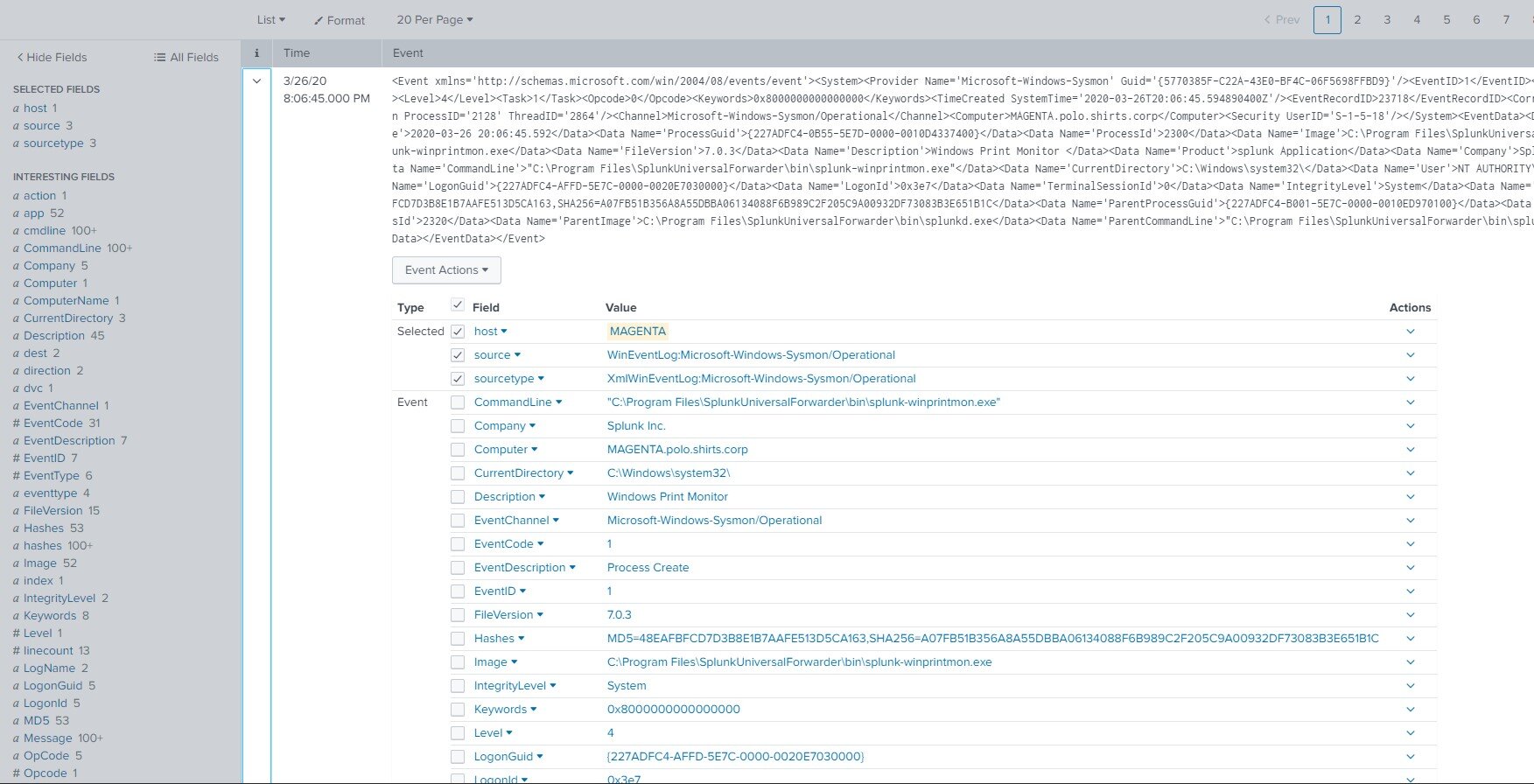The width and height of the screenshot is (1534, 784).
Task: Change the 20 Per Page setting
Action: (x=434, y=19)
